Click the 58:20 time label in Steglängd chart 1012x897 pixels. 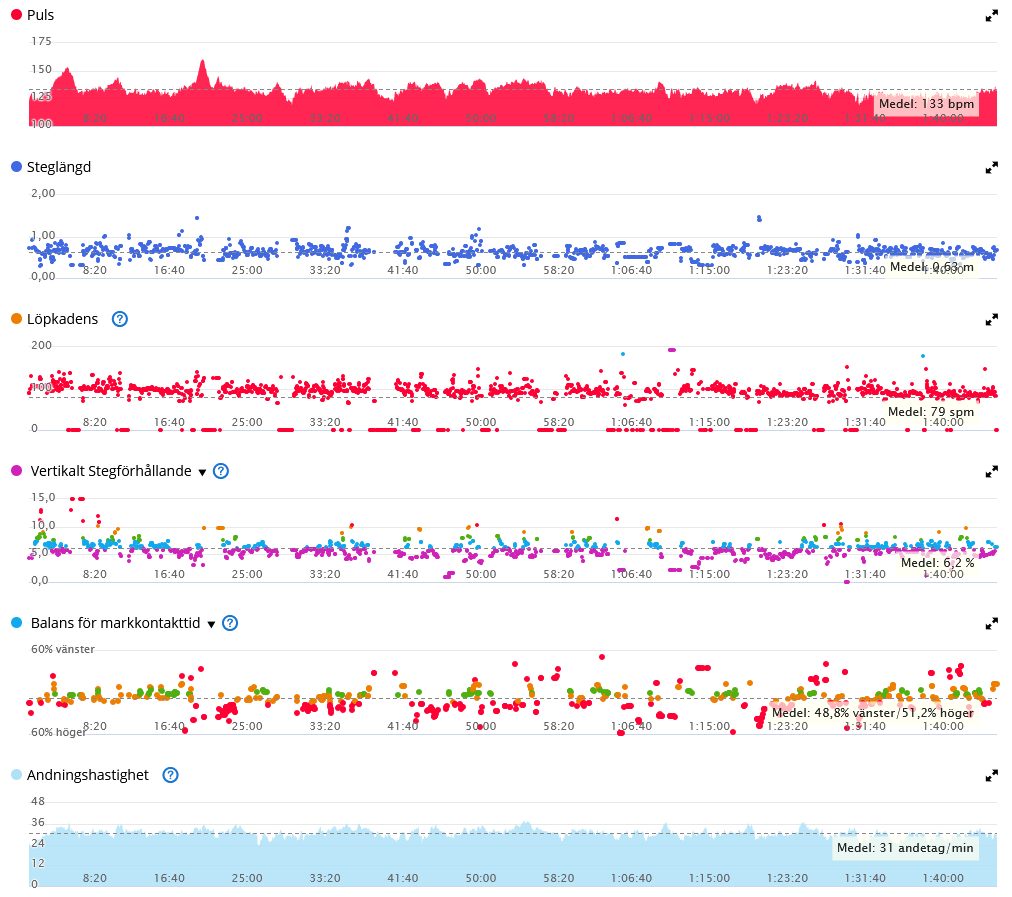559,270
